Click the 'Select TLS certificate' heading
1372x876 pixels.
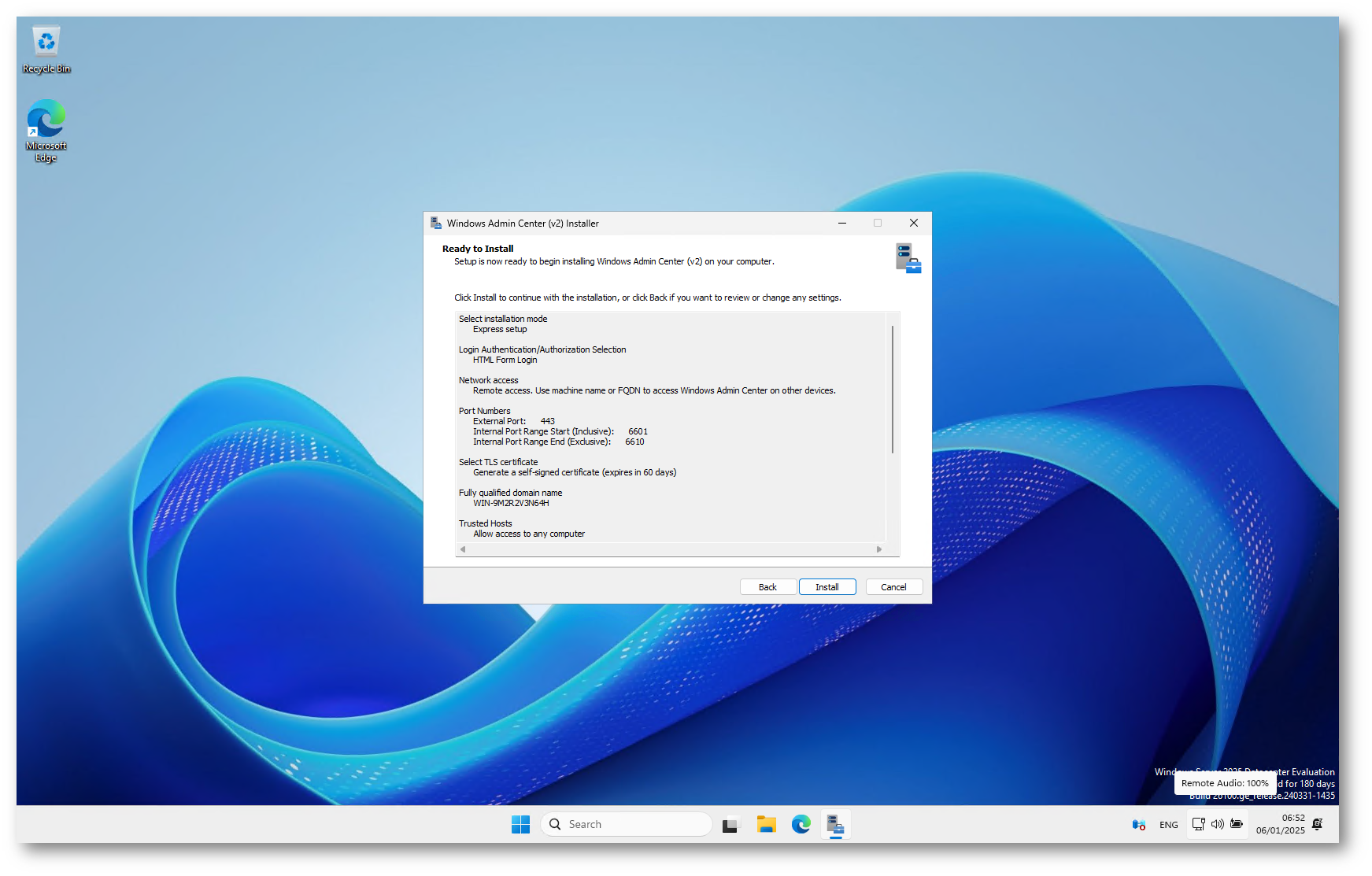(x=498, y=463)
